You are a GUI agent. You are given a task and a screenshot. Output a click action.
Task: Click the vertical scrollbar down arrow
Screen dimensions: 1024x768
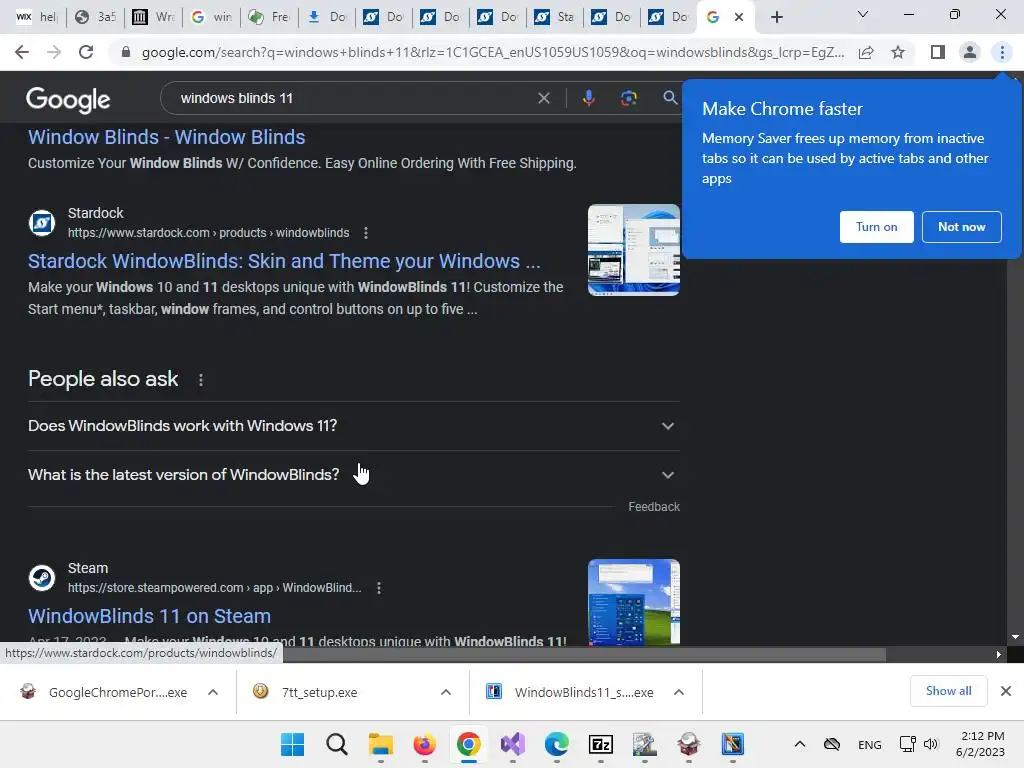(1015, 637)
